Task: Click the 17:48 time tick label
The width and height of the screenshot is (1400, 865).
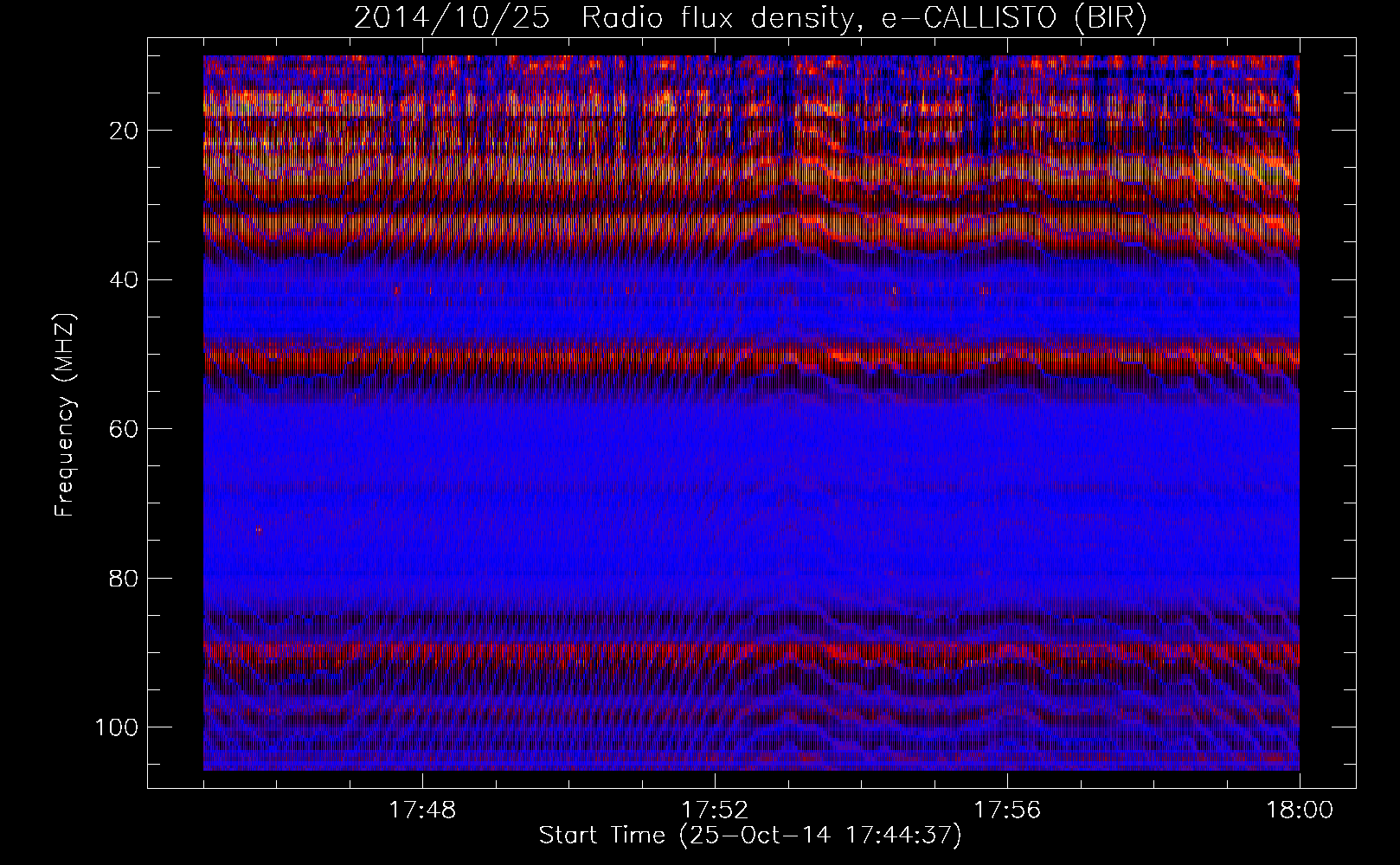Action: 422,811
